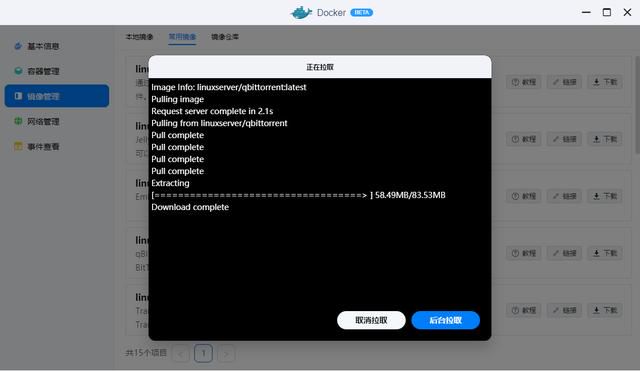Viewport: 640px width, 371px height.
Task: Click the 取消拉取 cancel pull button
Action: 371,320
